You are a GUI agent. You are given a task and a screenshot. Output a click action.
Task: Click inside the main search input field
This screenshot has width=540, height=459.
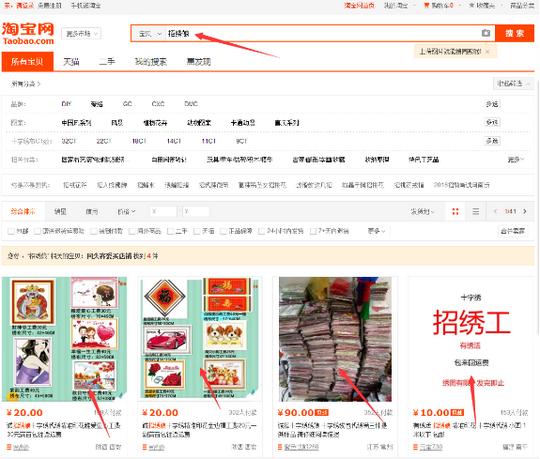tap(322, 33)
